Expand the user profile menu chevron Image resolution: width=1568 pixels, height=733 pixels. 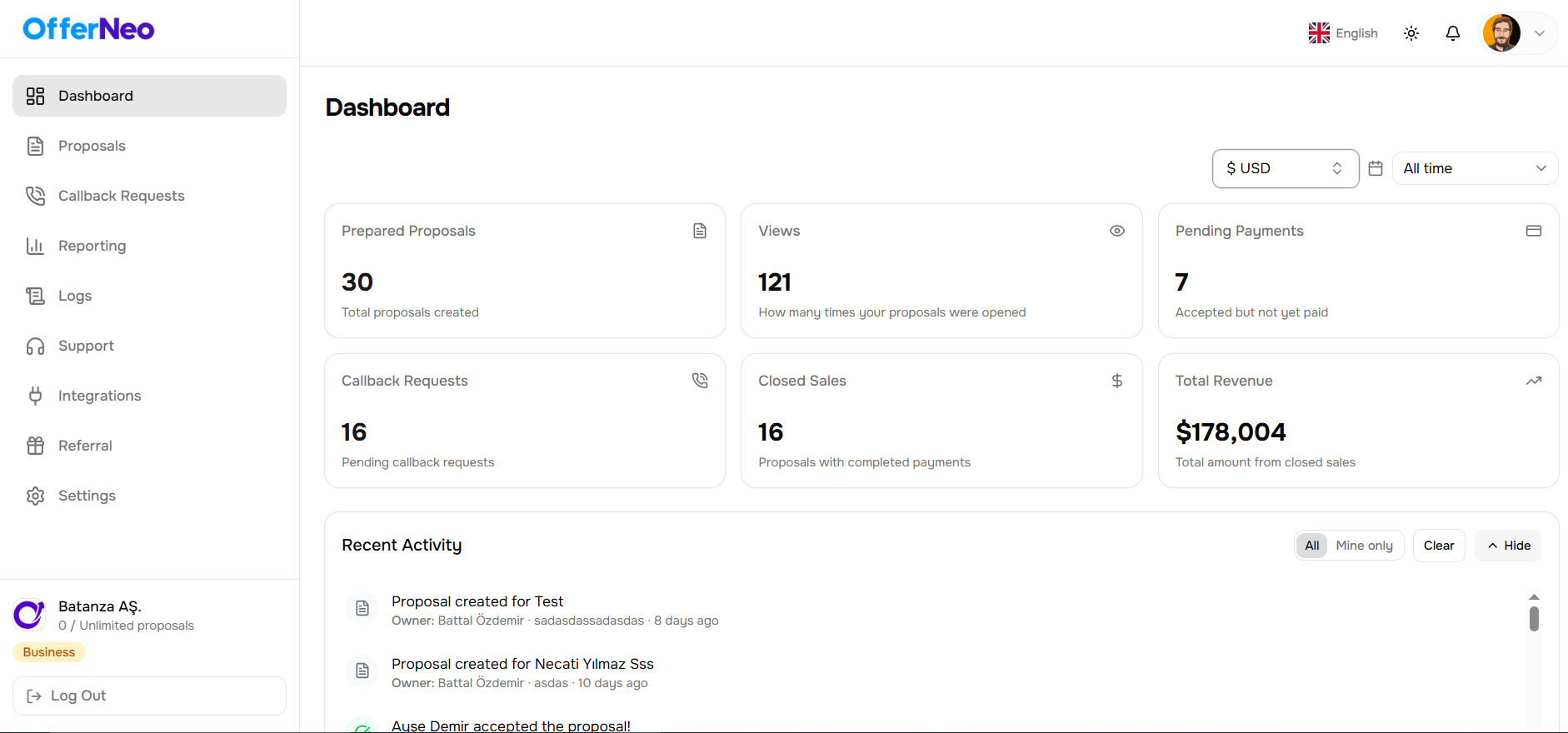coord(1540,33)
